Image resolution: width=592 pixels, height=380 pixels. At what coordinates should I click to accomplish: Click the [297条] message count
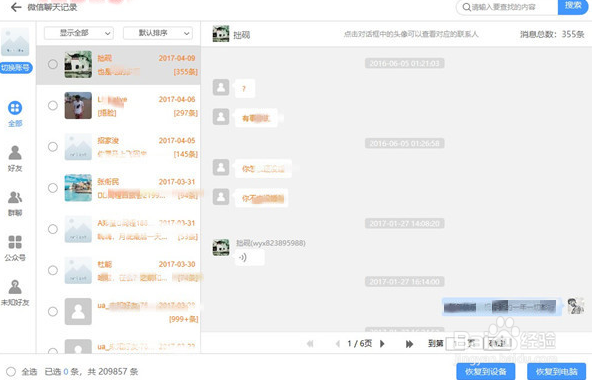[185, 113]
